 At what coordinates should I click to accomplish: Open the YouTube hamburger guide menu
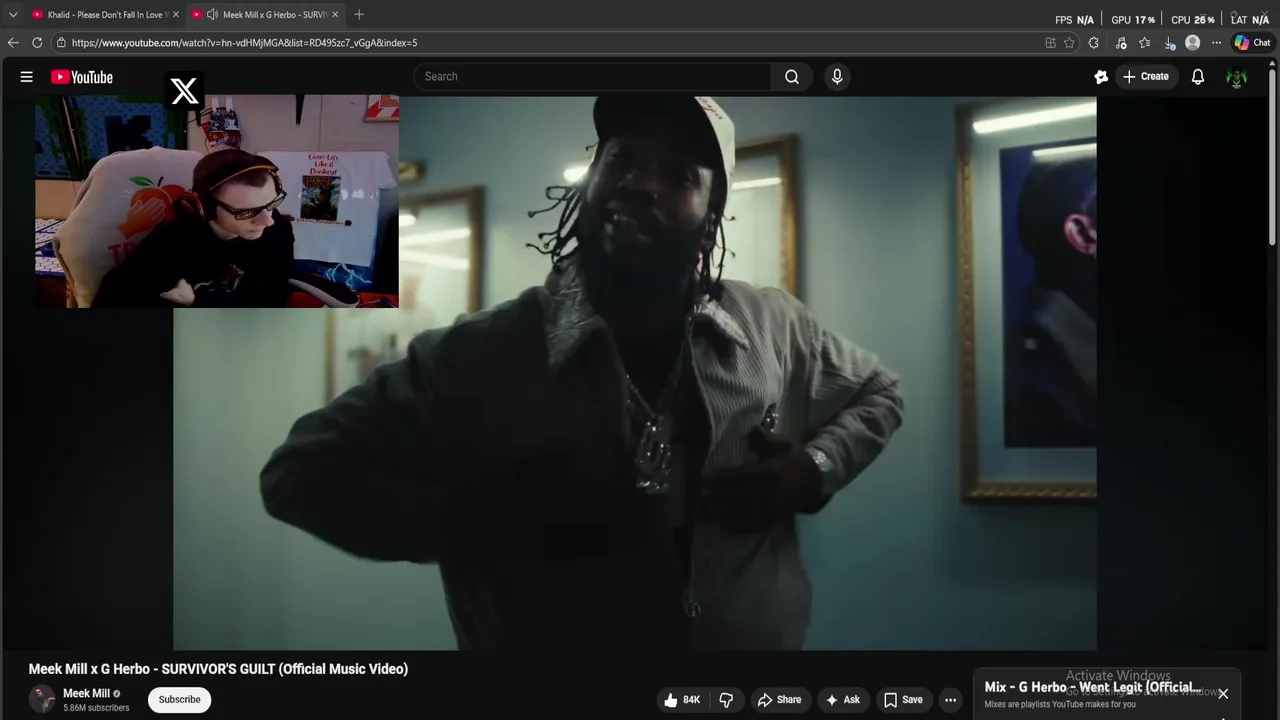tap(27, 77)
